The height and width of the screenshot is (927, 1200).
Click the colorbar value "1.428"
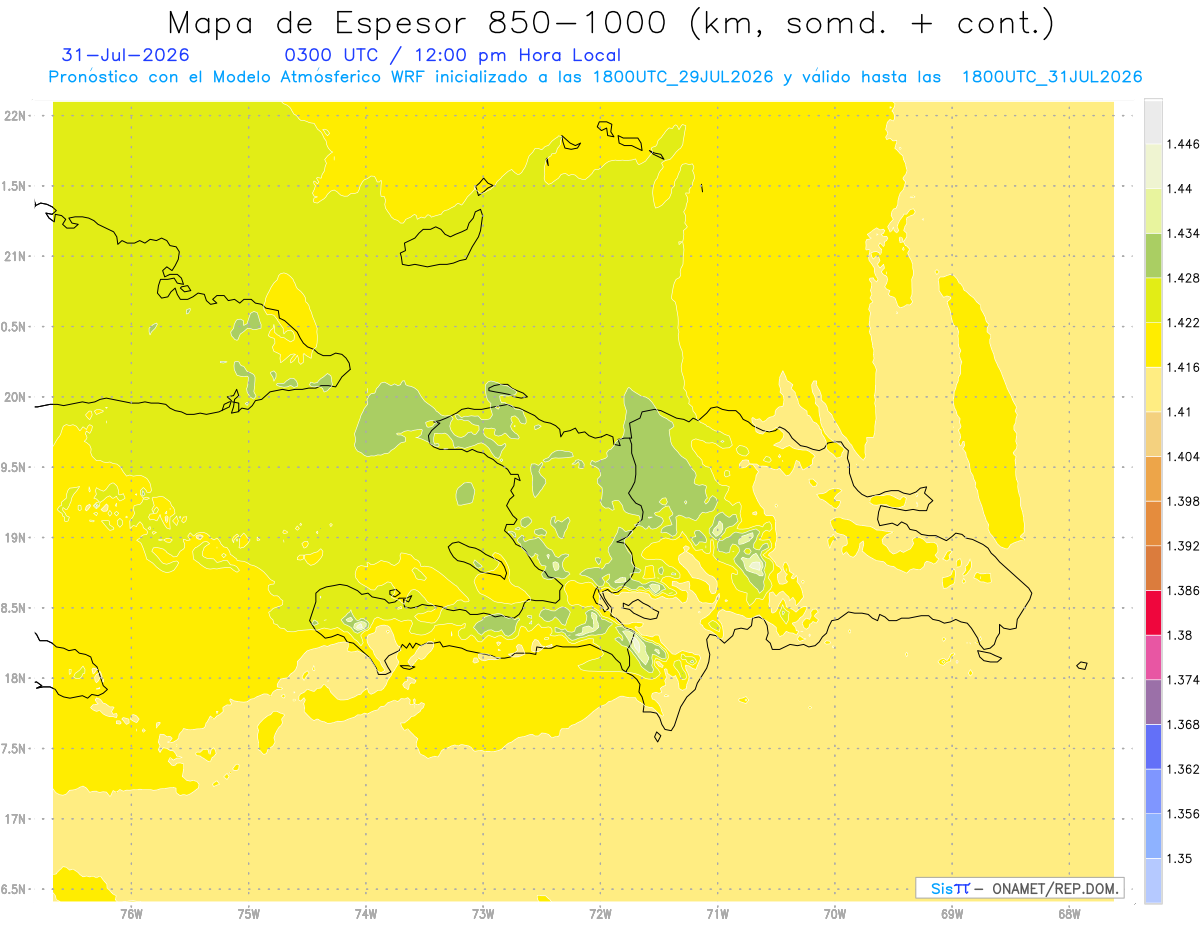(1185, 278)
